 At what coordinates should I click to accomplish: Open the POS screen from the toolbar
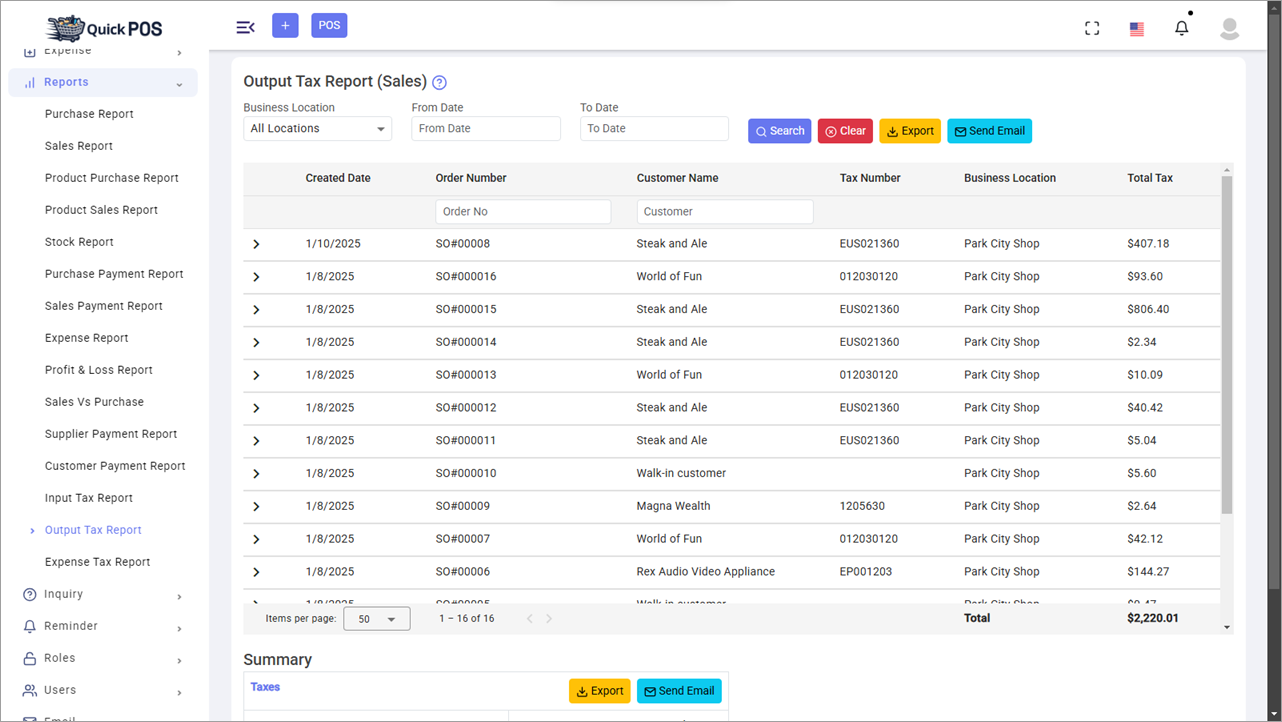point(329,24)
